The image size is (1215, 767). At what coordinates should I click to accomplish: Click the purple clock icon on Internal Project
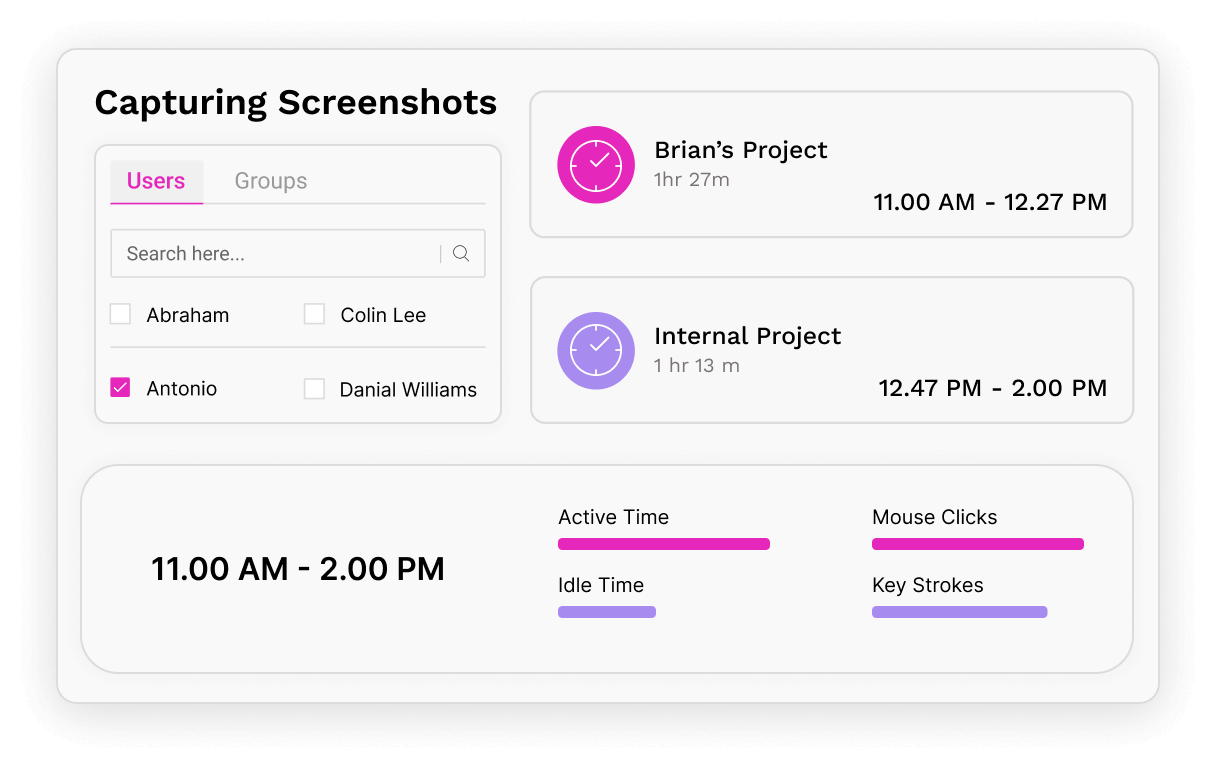pyautogui.click(x=596, y=350)
